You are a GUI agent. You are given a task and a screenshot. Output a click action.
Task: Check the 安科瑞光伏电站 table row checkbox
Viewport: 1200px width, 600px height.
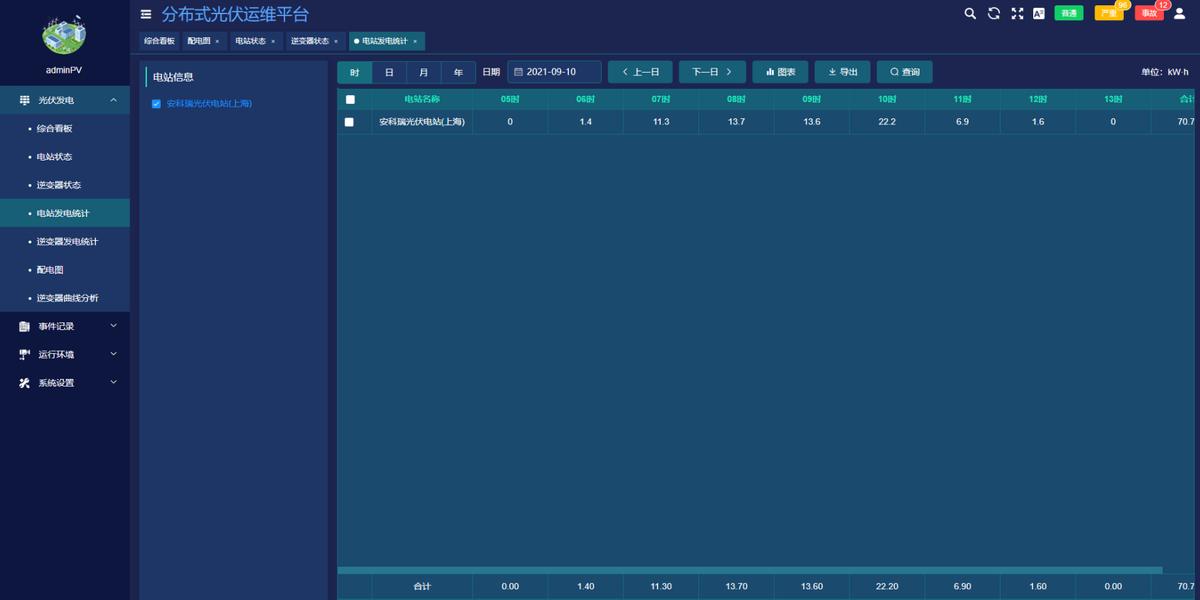pyautogui.click(x=349, y=122)
